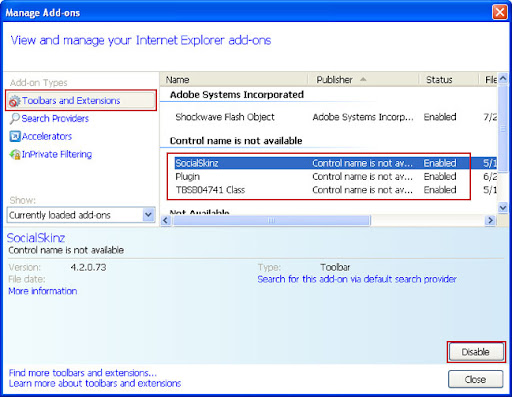Click the vertical scrollbar up arrow
Viewport: 512px width, 397px height.
[503, 79]
